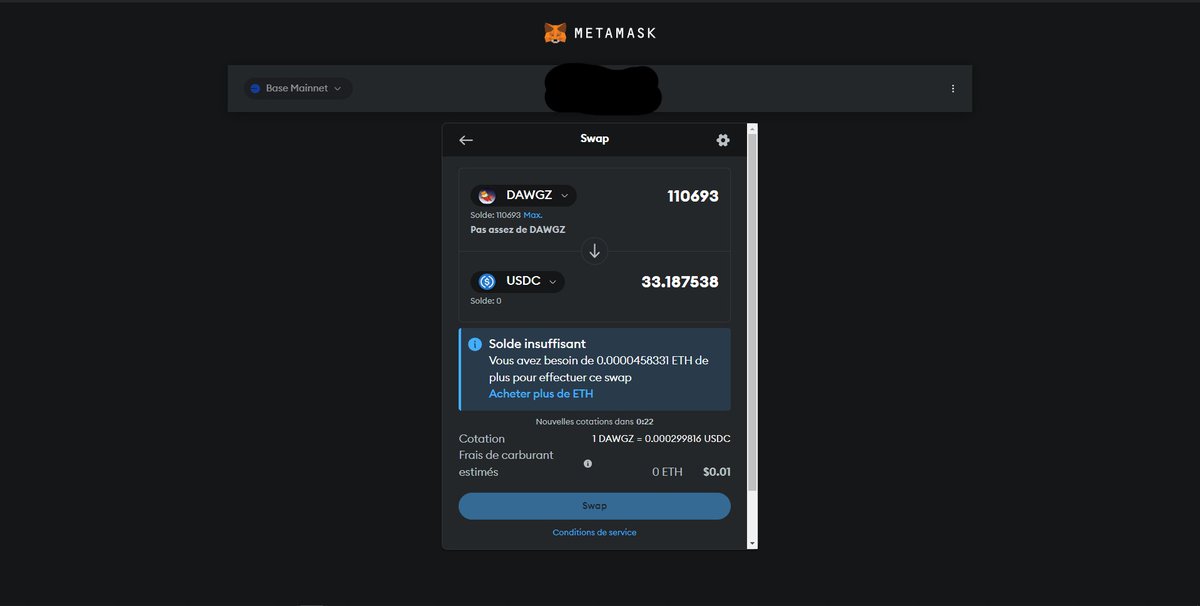Click the Cotation label
Screen dimensions: 1200x606
(482, 439)
